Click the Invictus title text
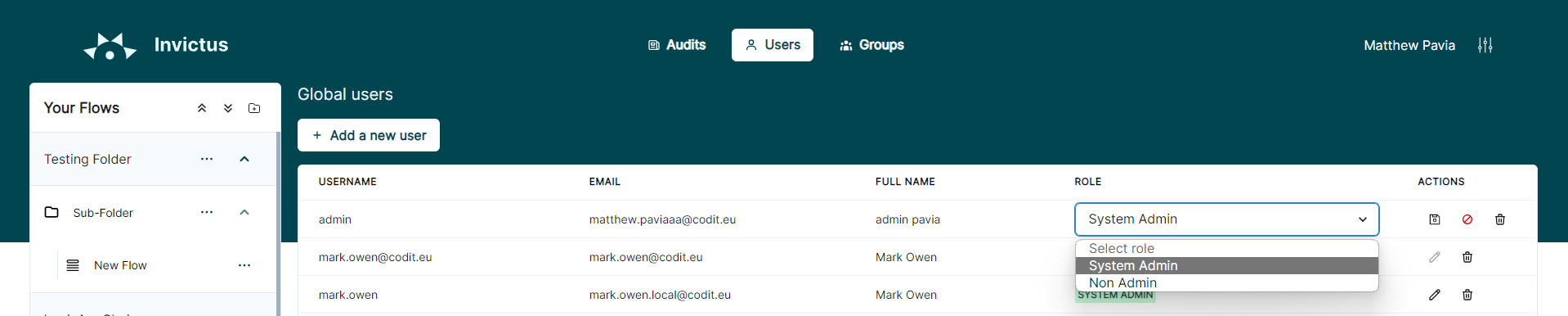1568x316 pixels. pyautogui.click(x=191, y=45)
